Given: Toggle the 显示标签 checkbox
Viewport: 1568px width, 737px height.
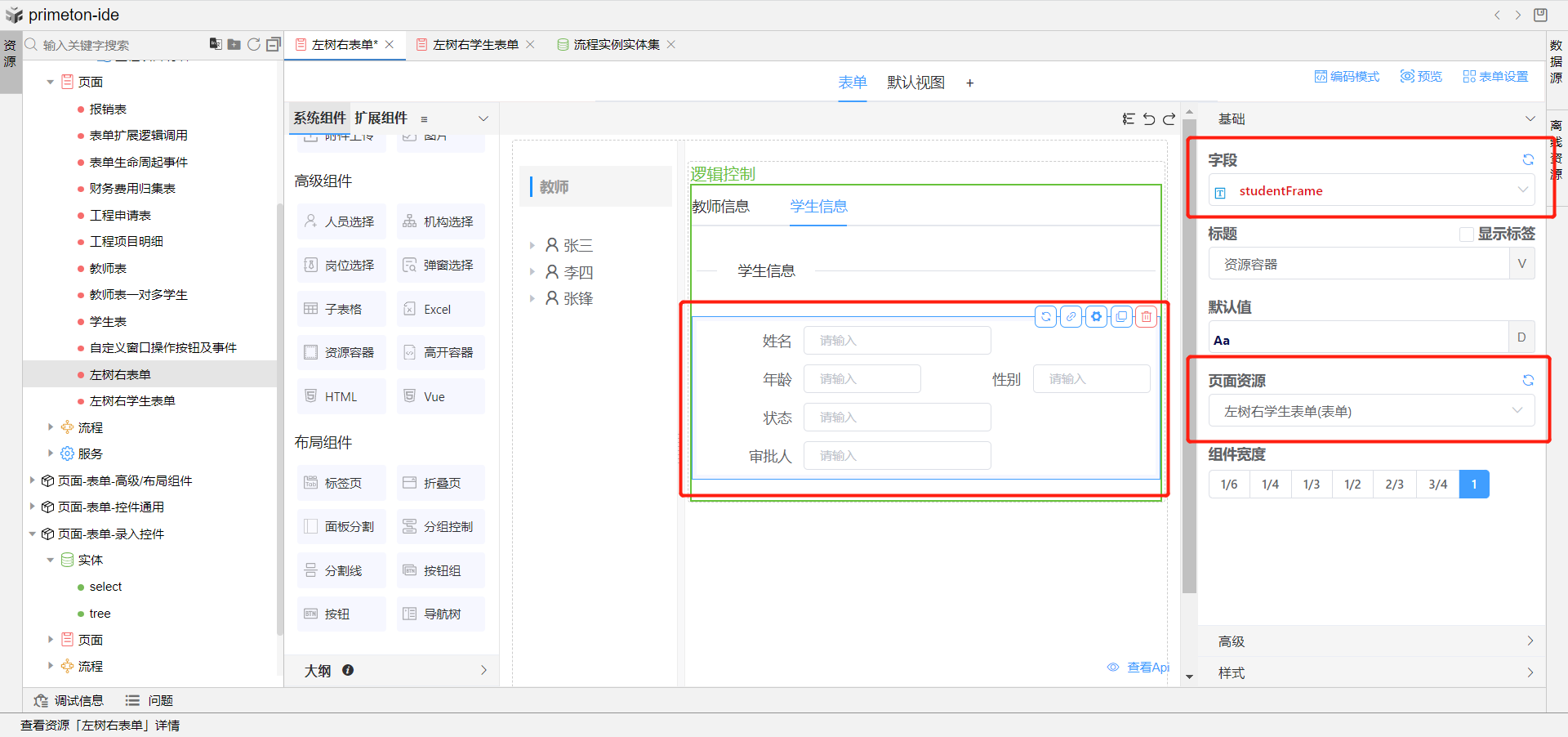Looking at the screenshot, I should (x=1466, y=234).
